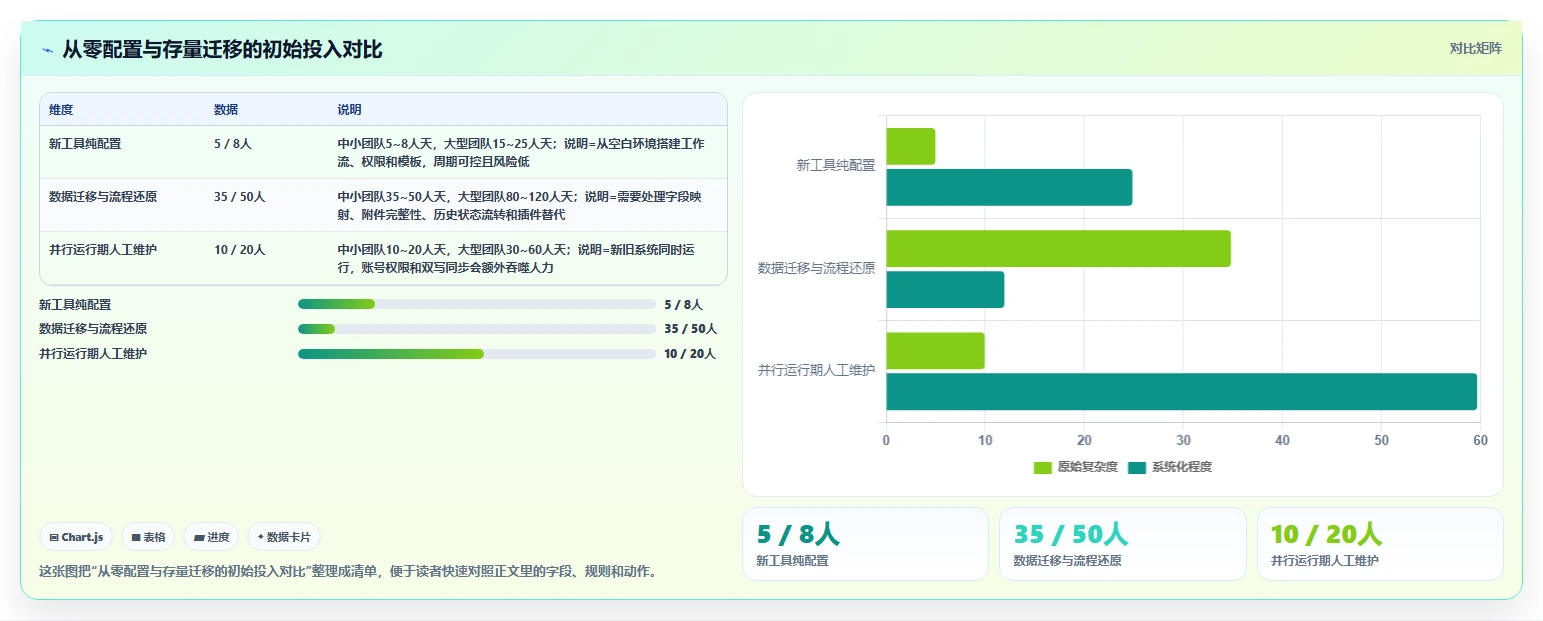The image size is (1543, 621).
Task: Click the teal bar for 新工具纯配置
Action: coord(1010,187)
